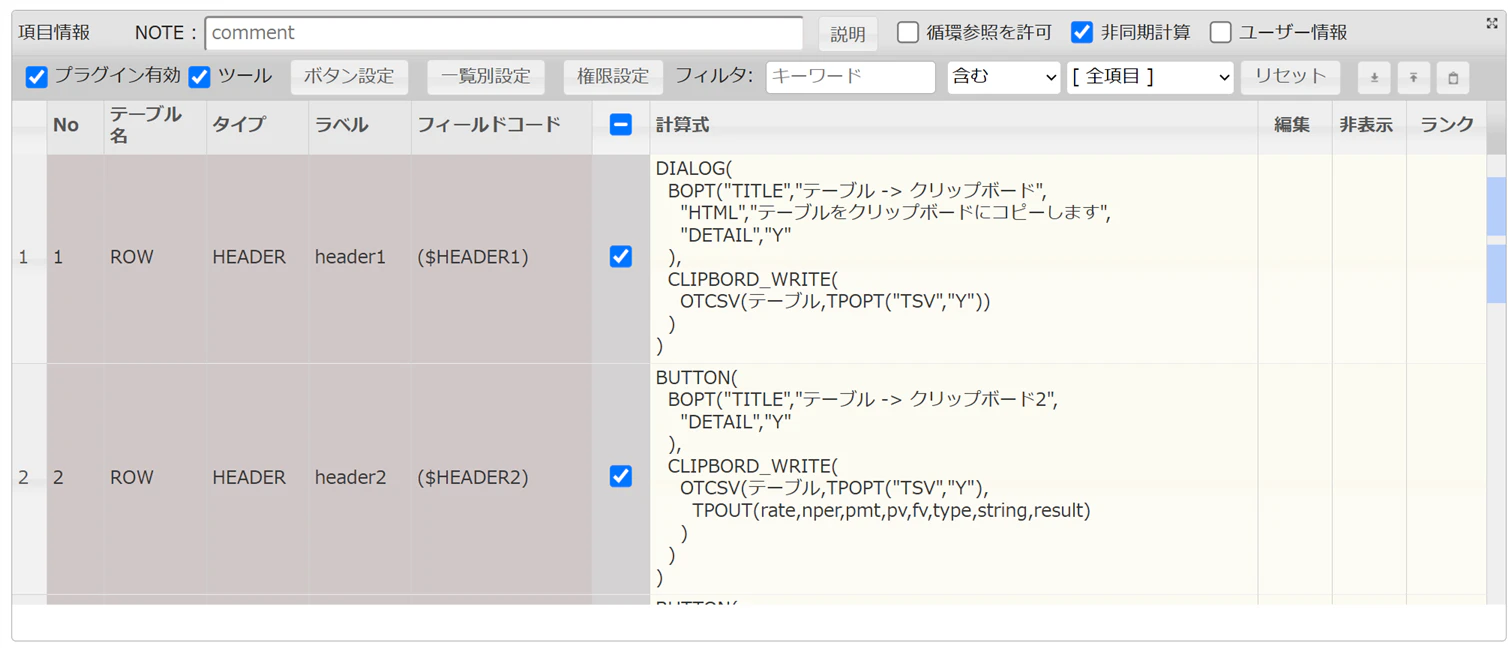Click the download arrow icon button
The width and height of the screenshot is (1508, 648).
(1374, 77)
